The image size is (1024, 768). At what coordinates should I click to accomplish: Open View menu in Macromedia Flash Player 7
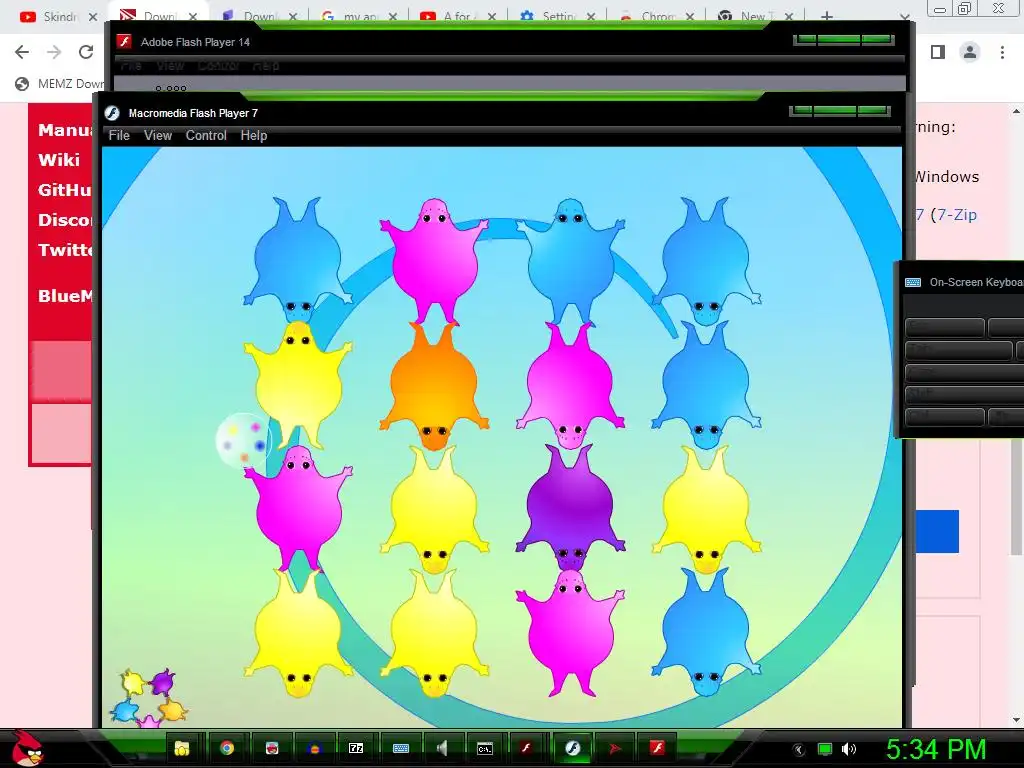157,135
